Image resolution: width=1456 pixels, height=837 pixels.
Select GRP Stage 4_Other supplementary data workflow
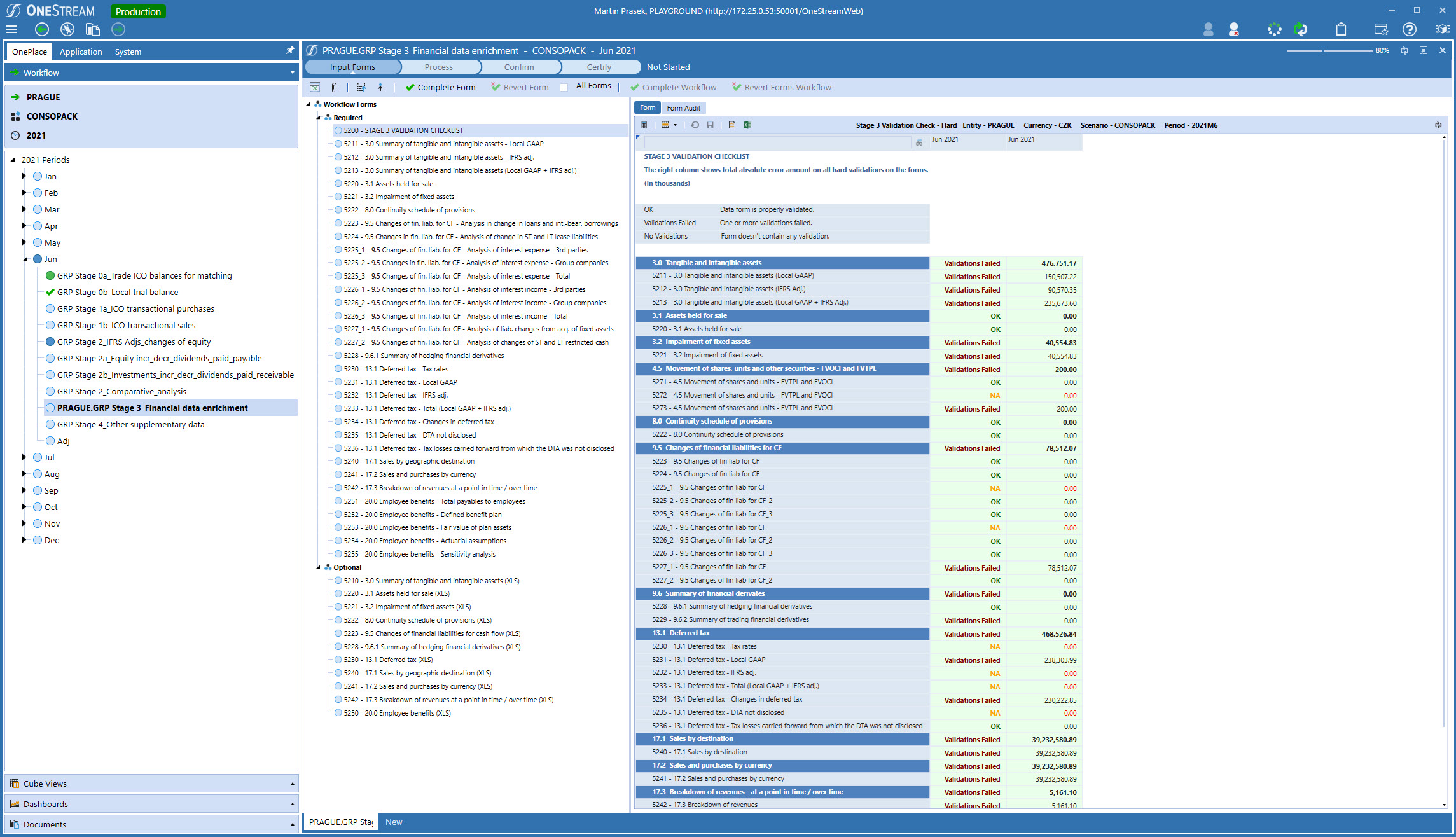130,424
